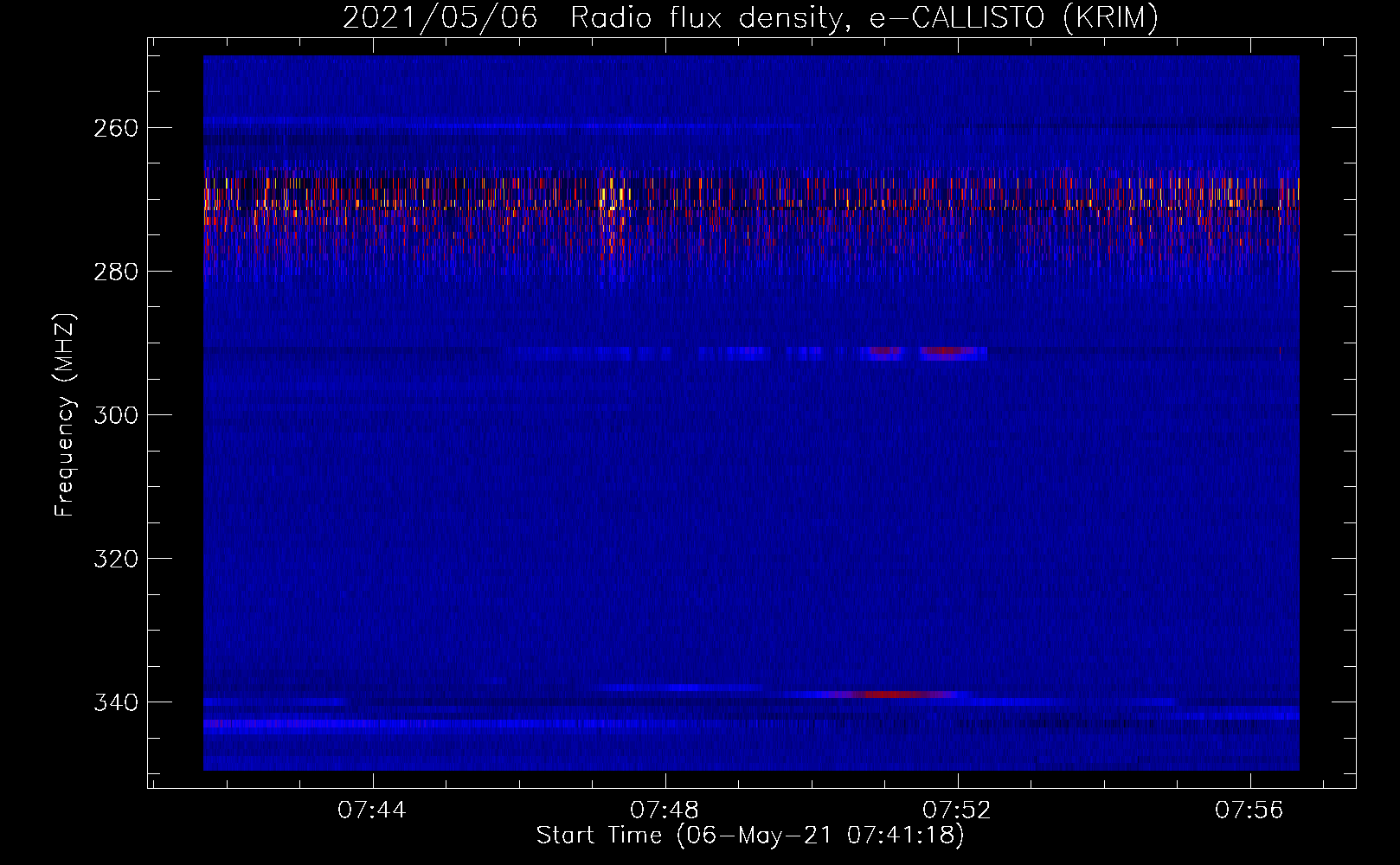The image size is (1400, 865).
Task: Click the 07:52 time tick label
Action: click(x=957, y=811)
